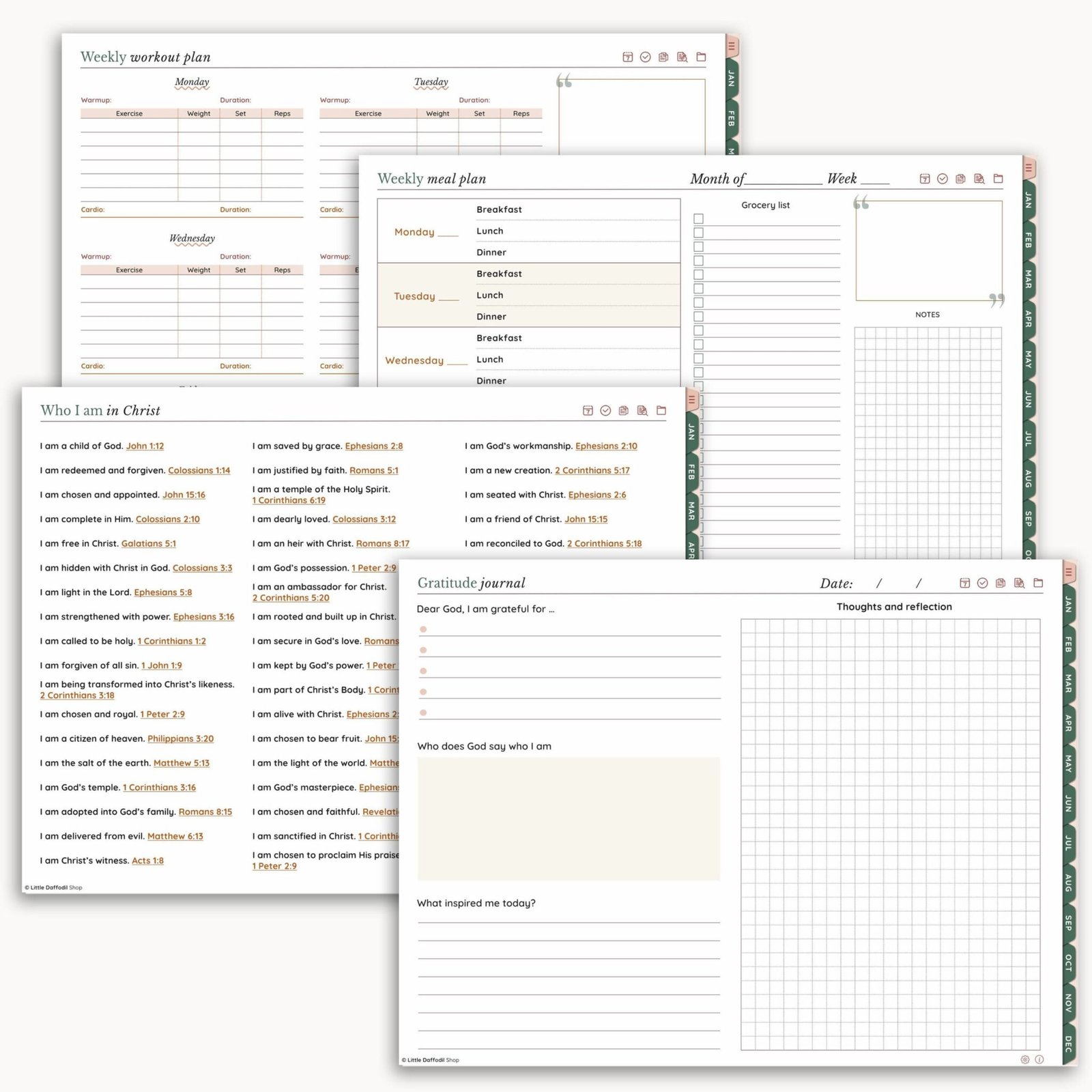Image resolution: width=1092 pixels, height=1092 pixels.
Task: Open calendar icon on Gratitude journal page
Action: 964,583
